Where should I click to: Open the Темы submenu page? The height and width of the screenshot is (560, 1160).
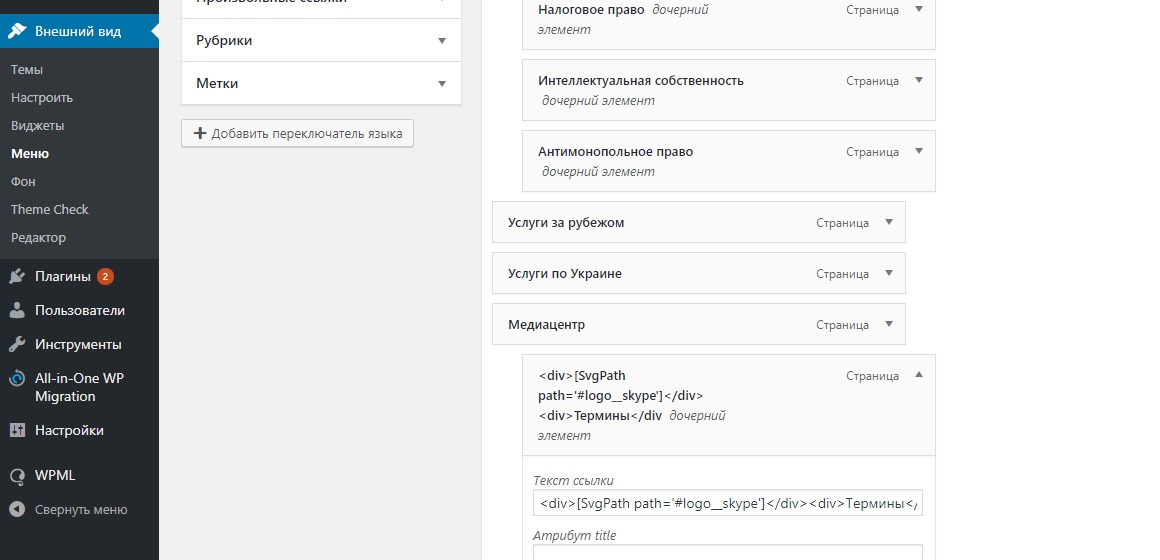click(27, 70)
